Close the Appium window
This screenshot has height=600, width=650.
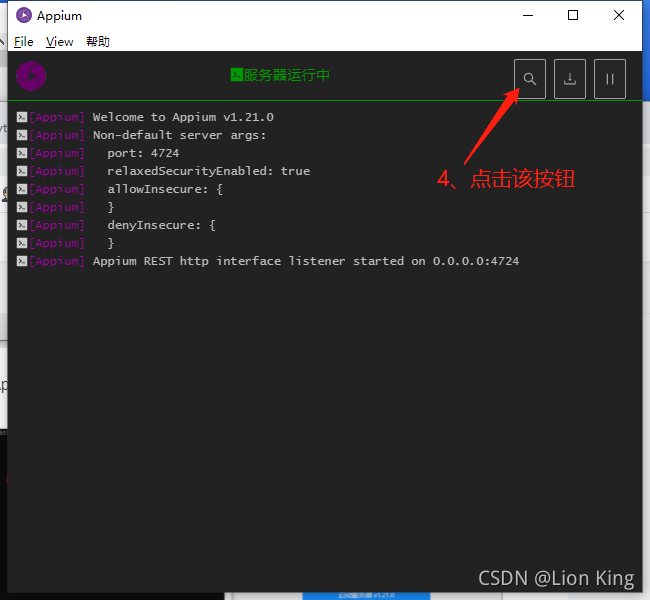[618, 15]
